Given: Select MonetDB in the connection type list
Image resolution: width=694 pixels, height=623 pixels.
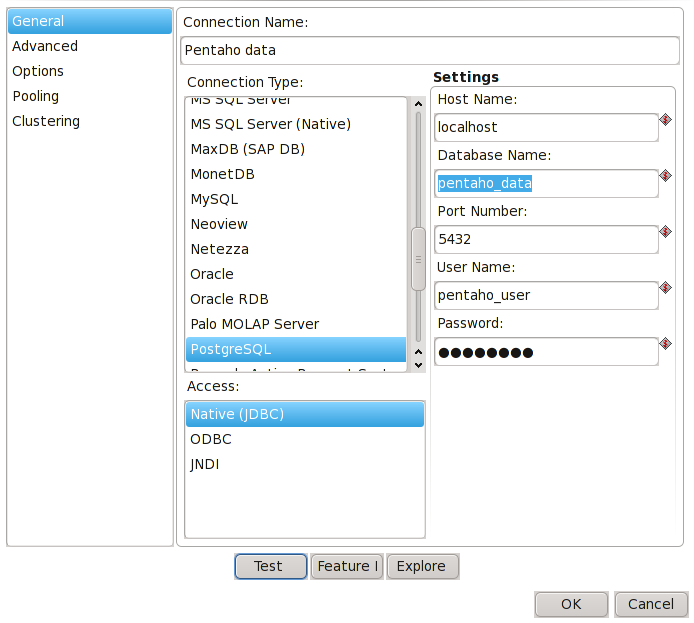Looking at the screenshot, I should [296, 174].
